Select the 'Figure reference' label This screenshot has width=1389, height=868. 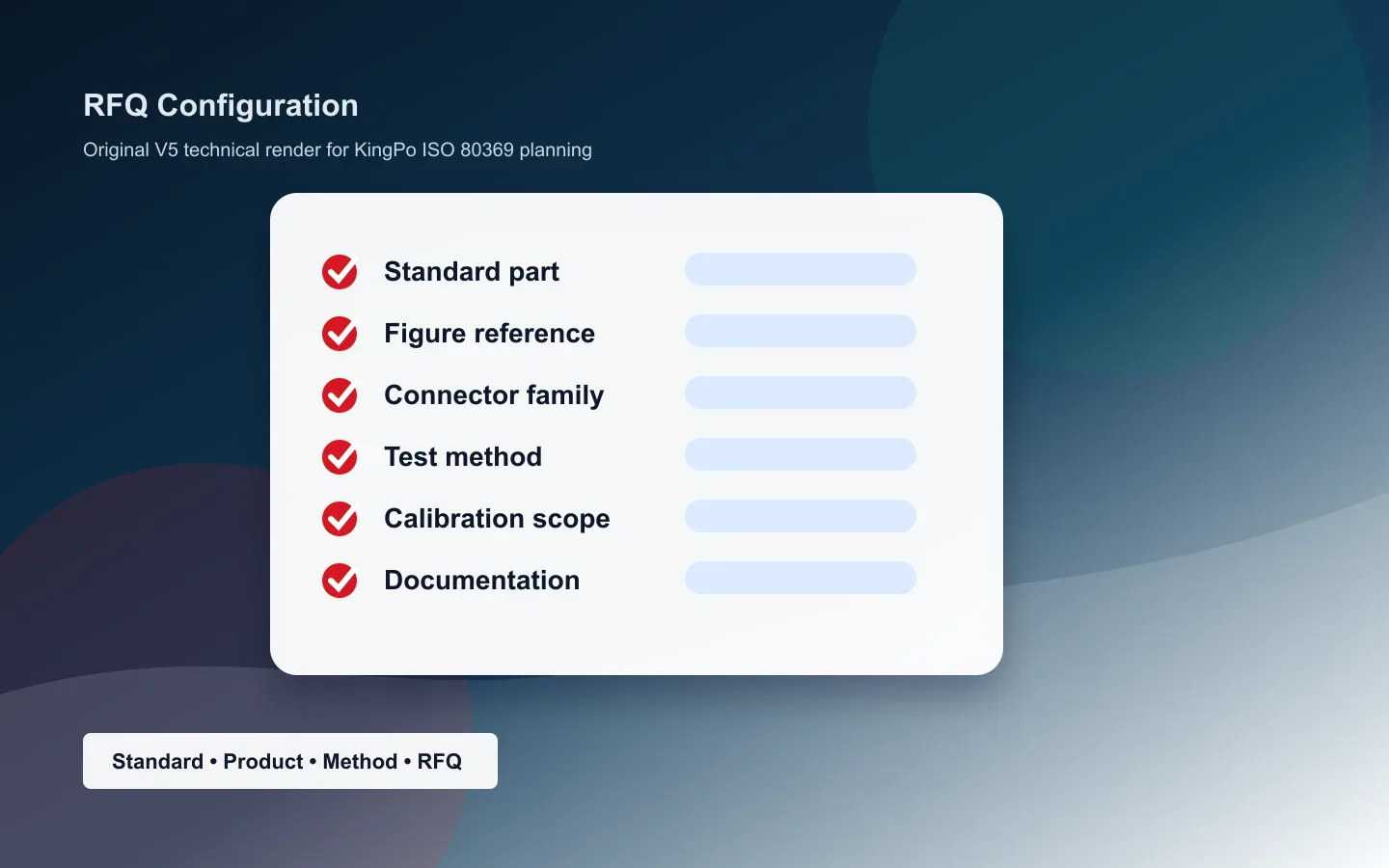click(489, 334)
